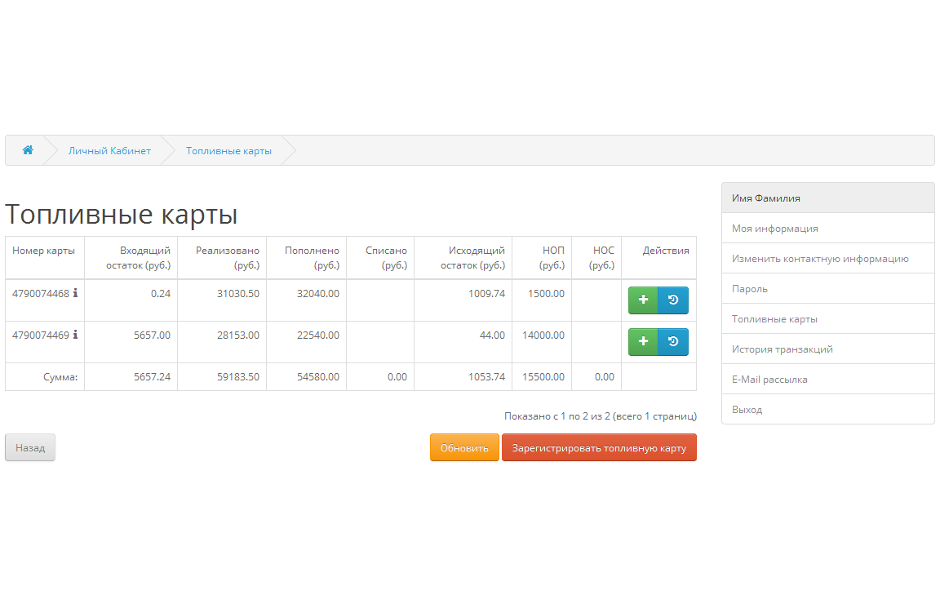Click value 32040.00 in table
The height and width of the screenshot is (600, 940).
(318, 293)
